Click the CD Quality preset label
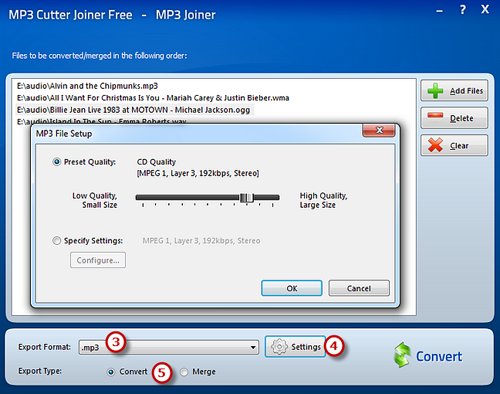Screen dimensions: 500x394 click(x=156, y=162)
